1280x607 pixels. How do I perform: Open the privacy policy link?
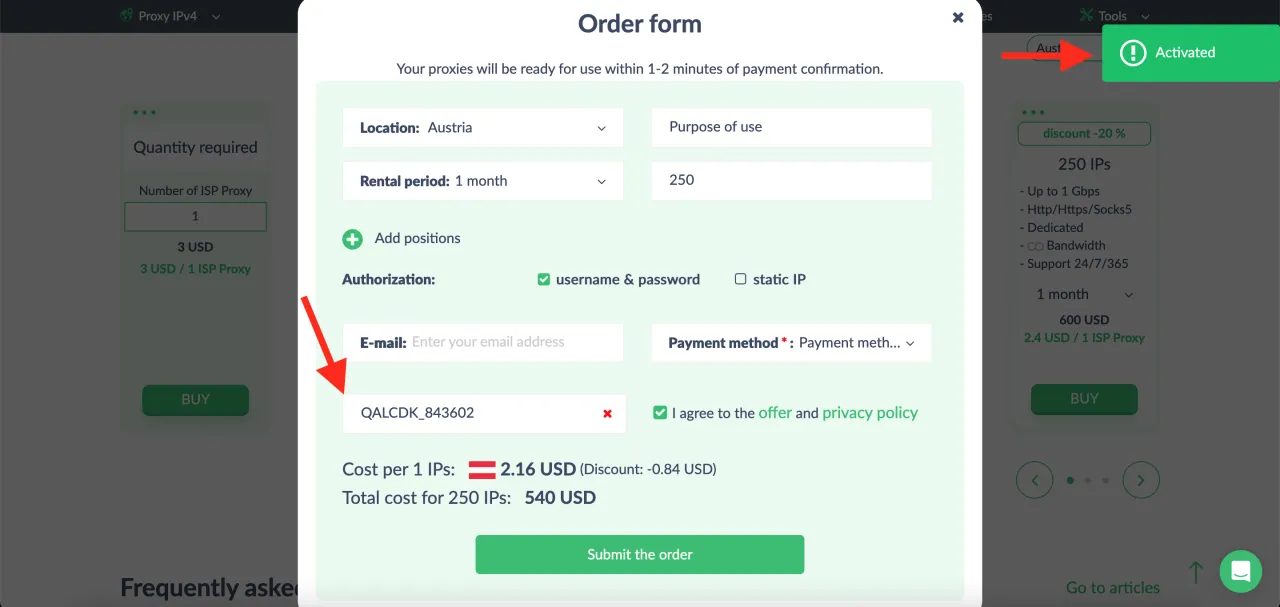tap(870, 413)
